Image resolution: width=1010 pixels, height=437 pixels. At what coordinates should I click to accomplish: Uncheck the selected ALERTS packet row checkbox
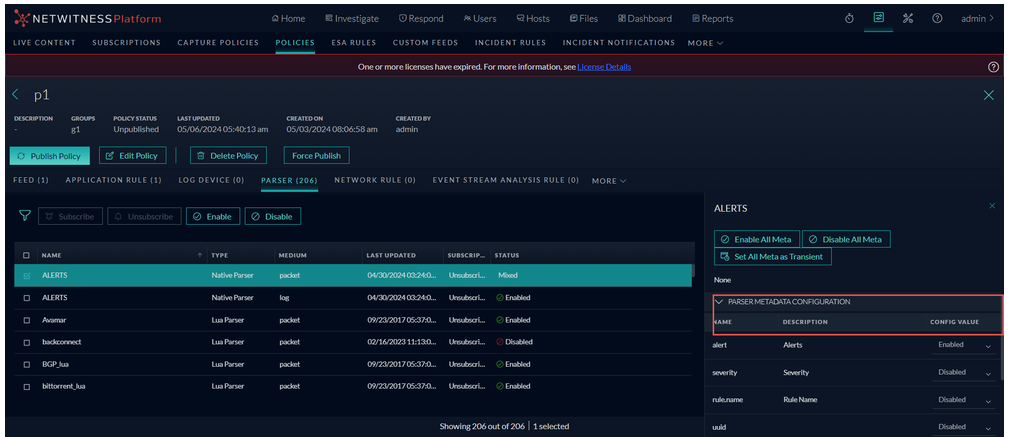click(26, 276)
